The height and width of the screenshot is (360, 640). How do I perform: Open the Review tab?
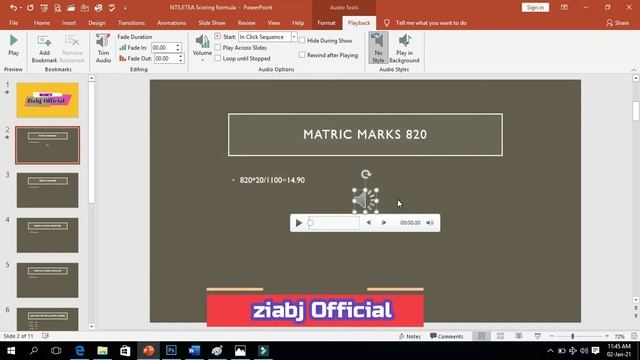[x=247, y=23]
